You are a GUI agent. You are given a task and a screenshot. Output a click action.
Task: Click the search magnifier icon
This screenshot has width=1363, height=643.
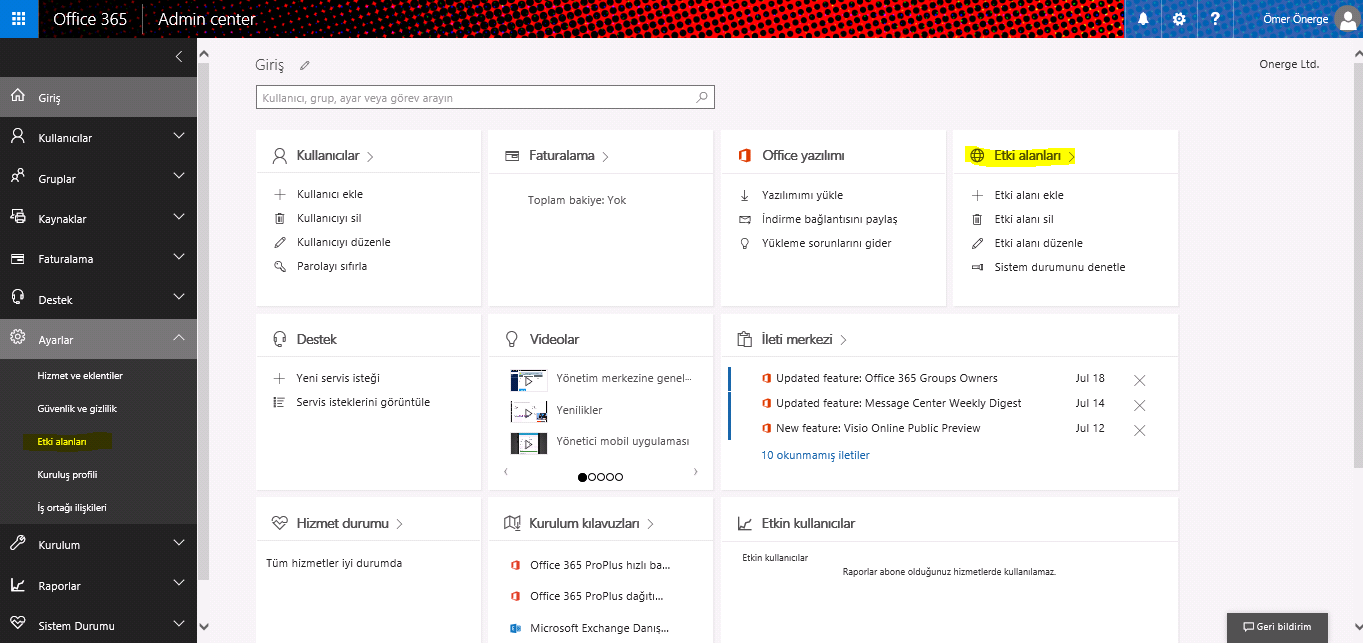click(x=702, y=98)
